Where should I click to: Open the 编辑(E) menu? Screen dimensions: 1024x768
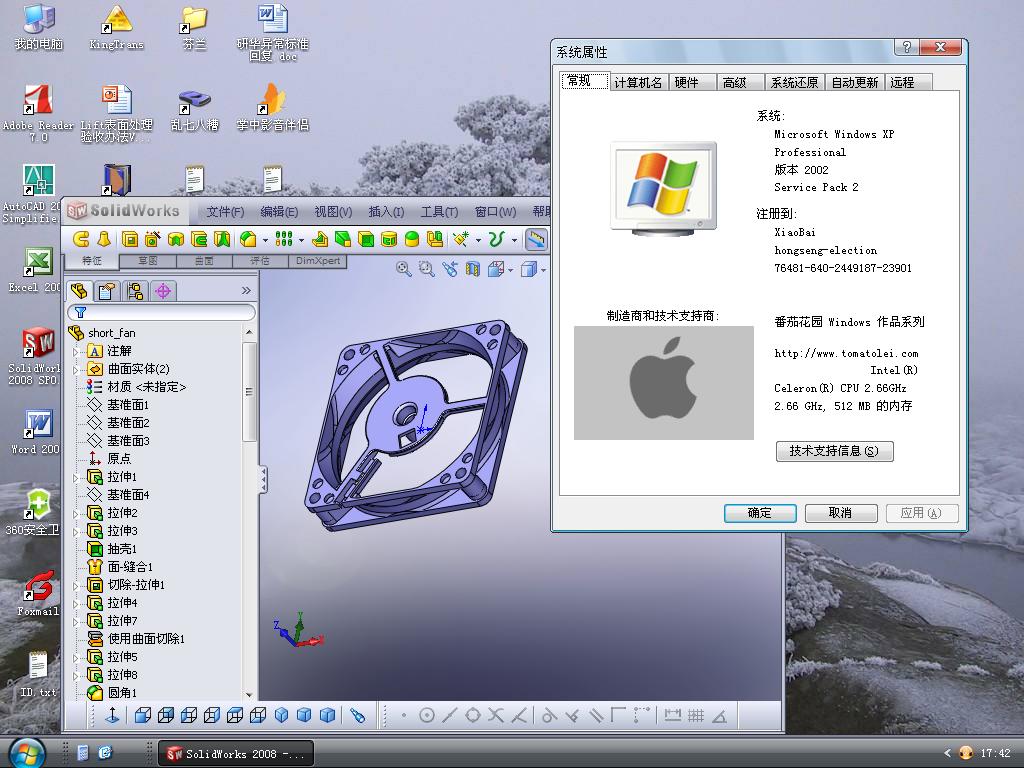coord(279,212)
